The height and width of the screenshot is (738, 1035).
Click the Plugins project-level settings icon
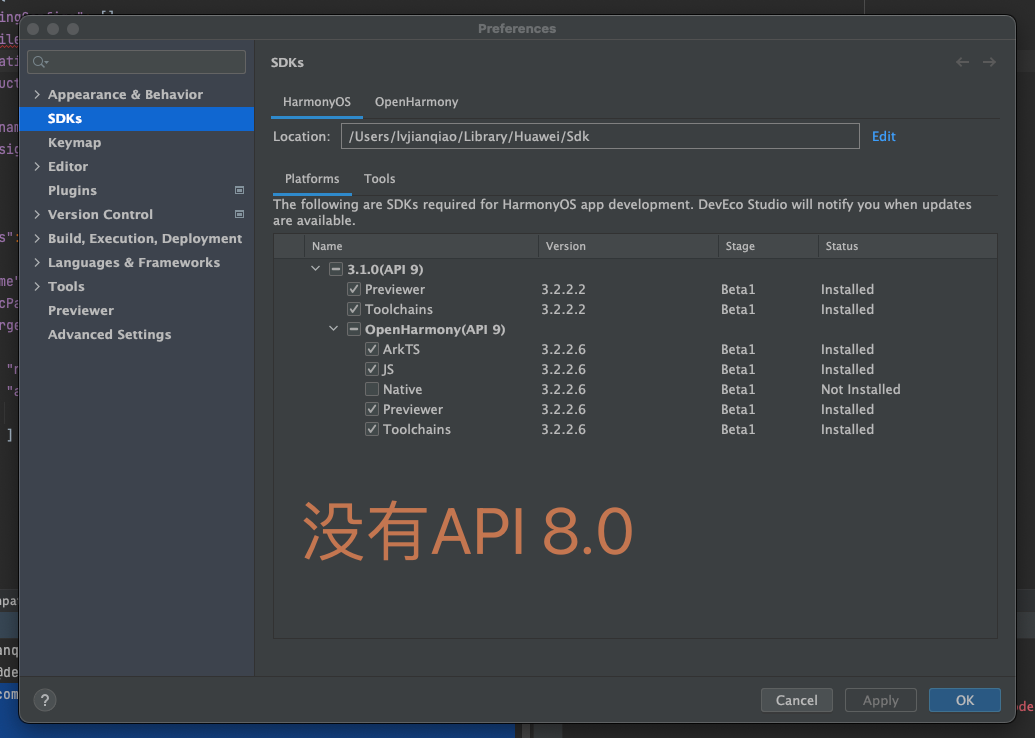tap(240, 190)
